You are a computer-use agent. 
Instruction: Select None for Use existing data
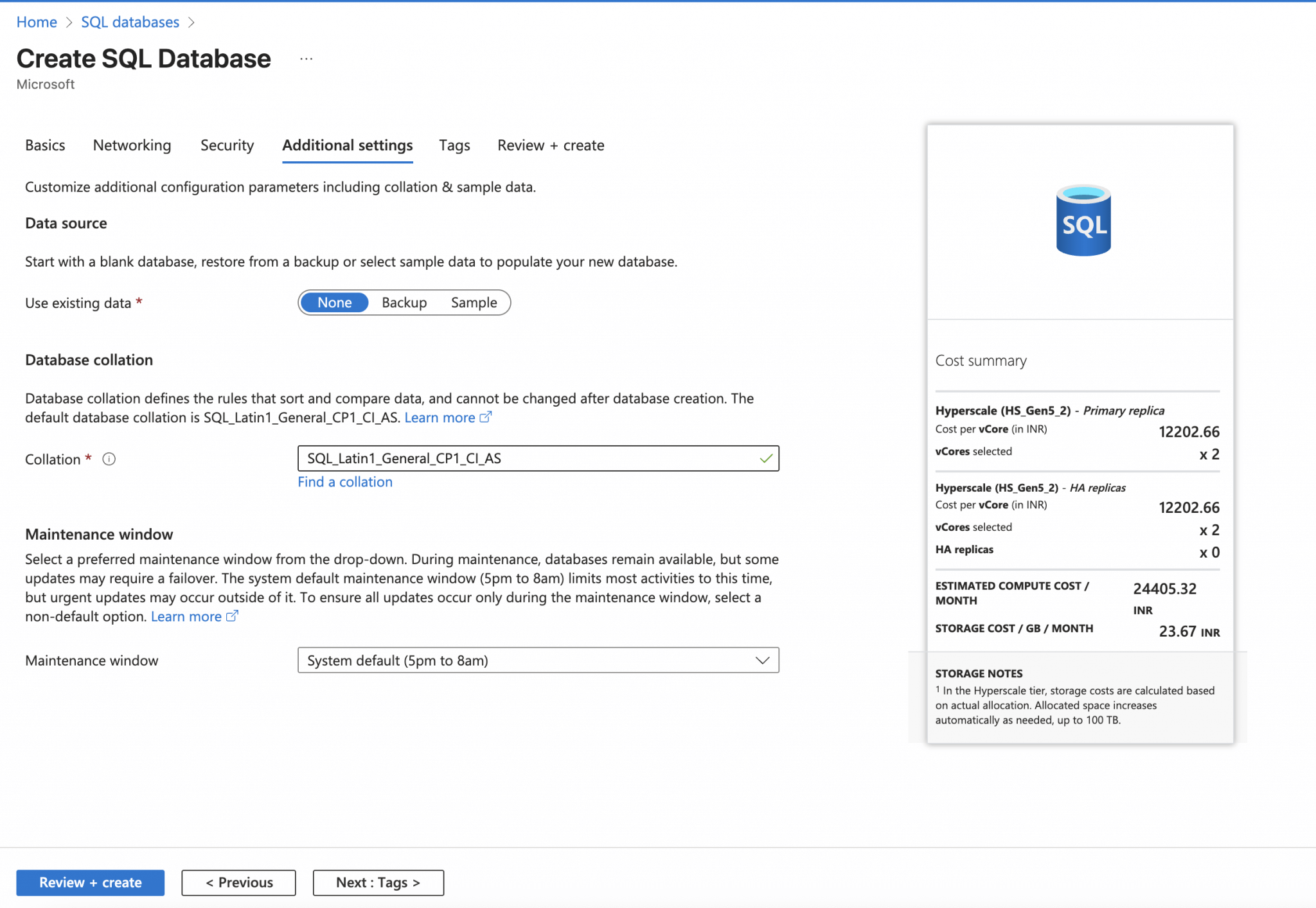[334, 303]
